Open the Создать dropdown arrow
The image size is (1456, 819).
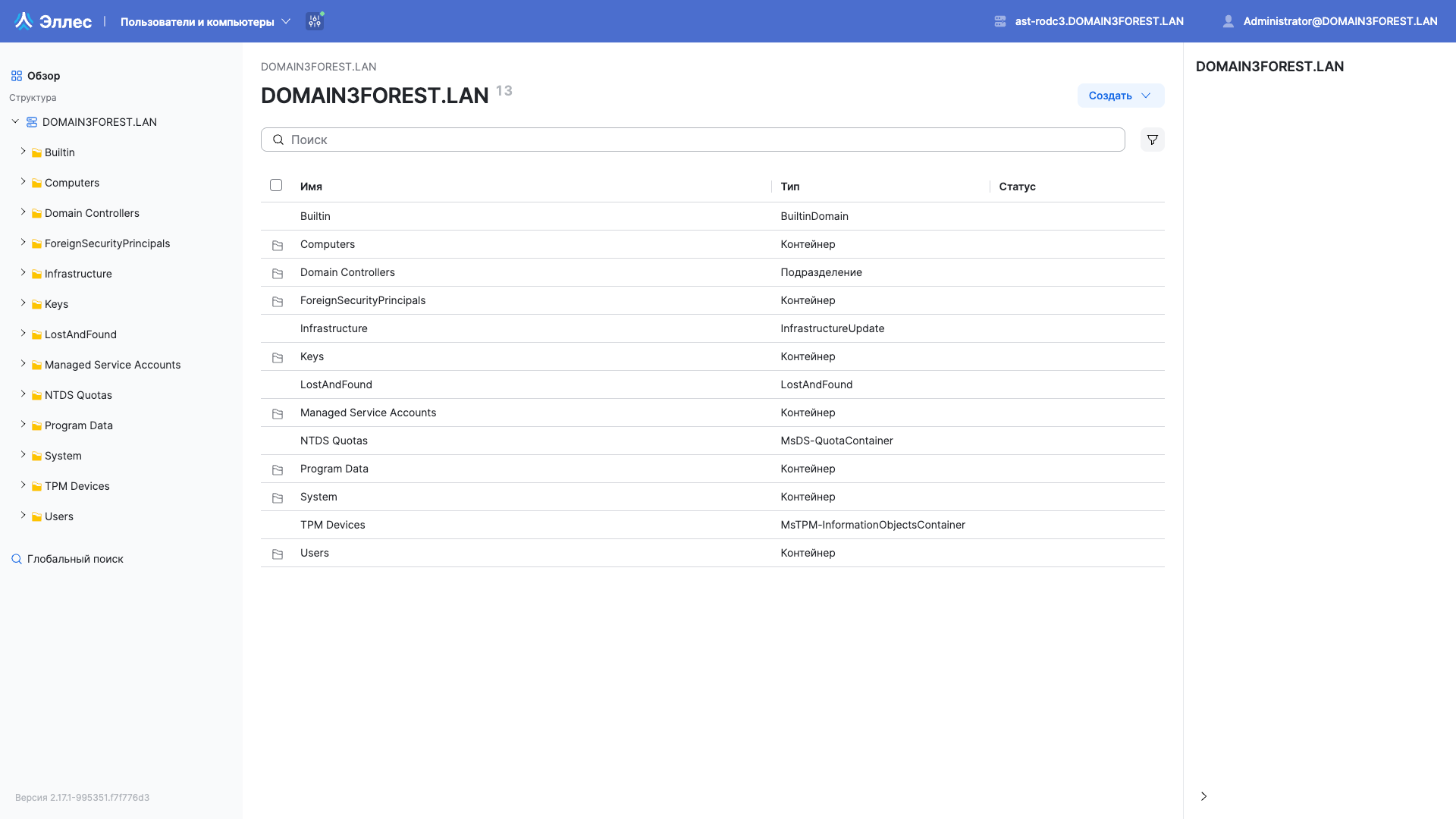[1146, 96]
